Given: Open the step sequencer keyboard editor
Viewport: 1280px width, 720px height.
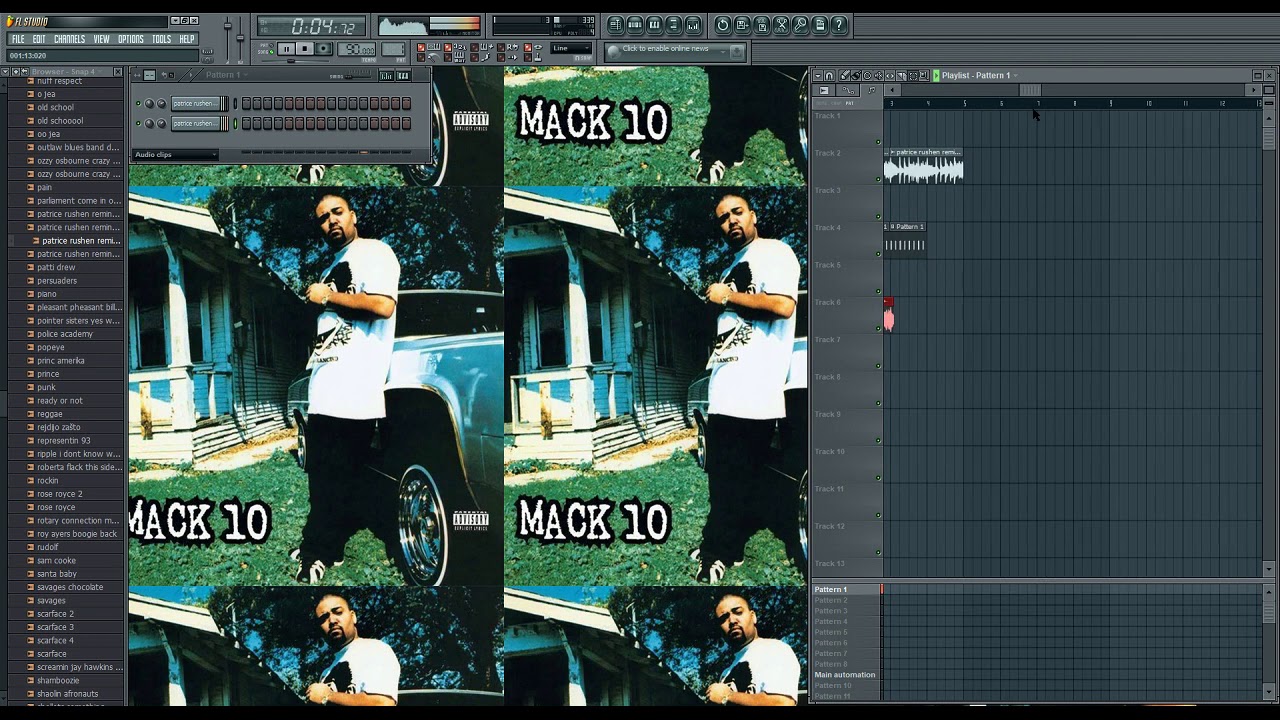Looking at the screenshot, I should [x=403, y=76].
